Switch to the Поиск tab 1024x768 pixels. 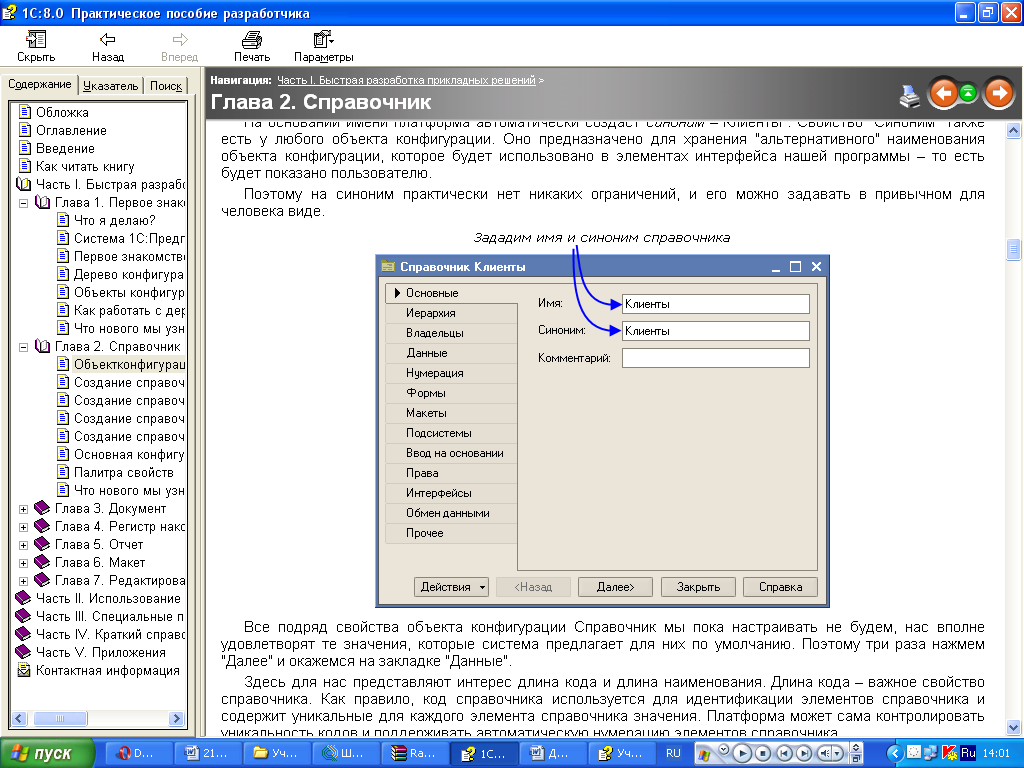pyautogui.click(x=166, y=86)
